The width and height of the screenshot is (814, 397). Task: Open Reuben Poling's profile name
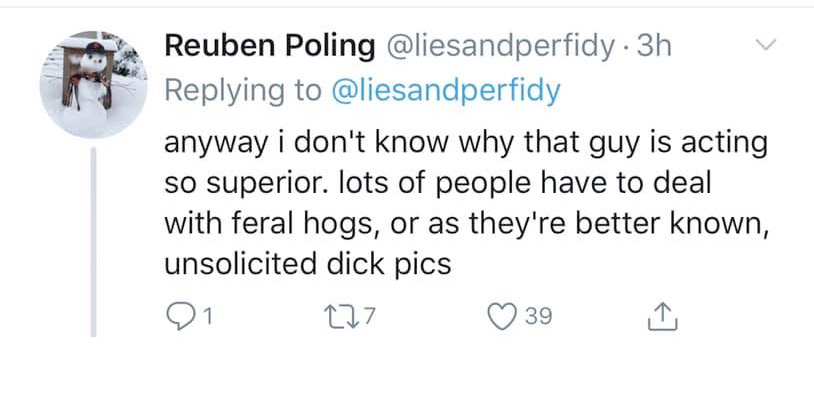click(270, 47)
